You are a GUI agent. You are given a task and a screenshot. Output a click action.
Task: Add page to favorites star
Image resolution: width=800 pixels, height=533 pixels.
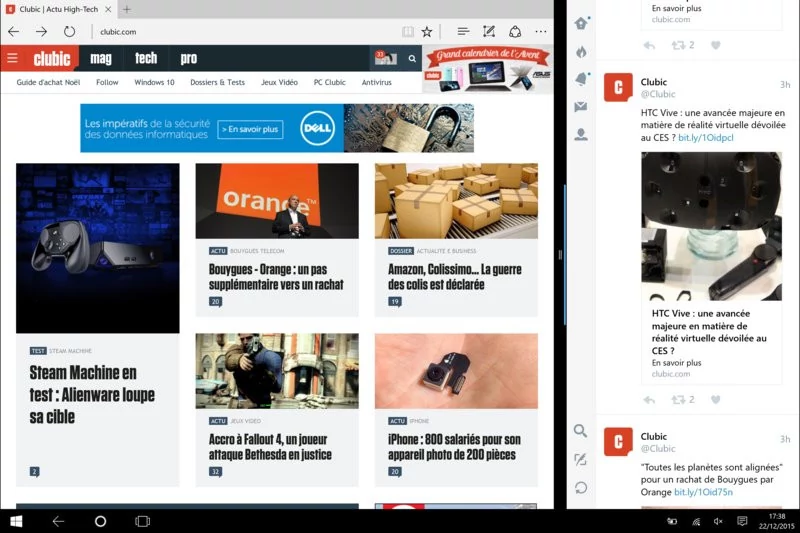coord(427,32)
